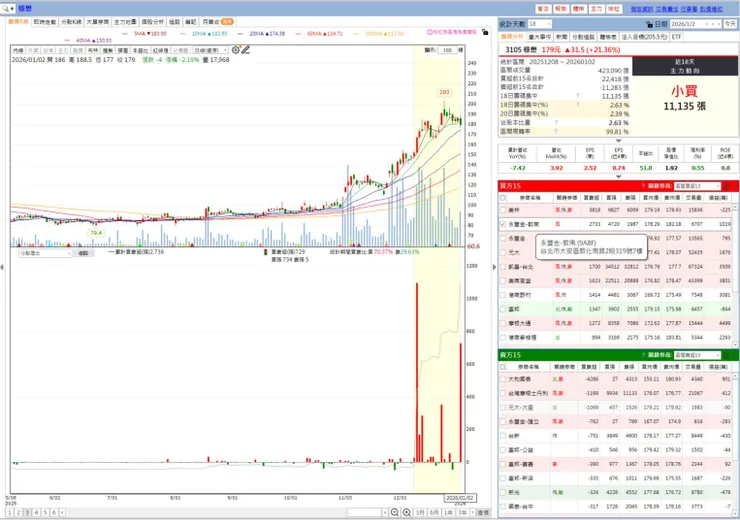740x520 pixels.
Task: Open the 關鍵券商 filter dropdown in 買方15
Action: tap(697, 186)
